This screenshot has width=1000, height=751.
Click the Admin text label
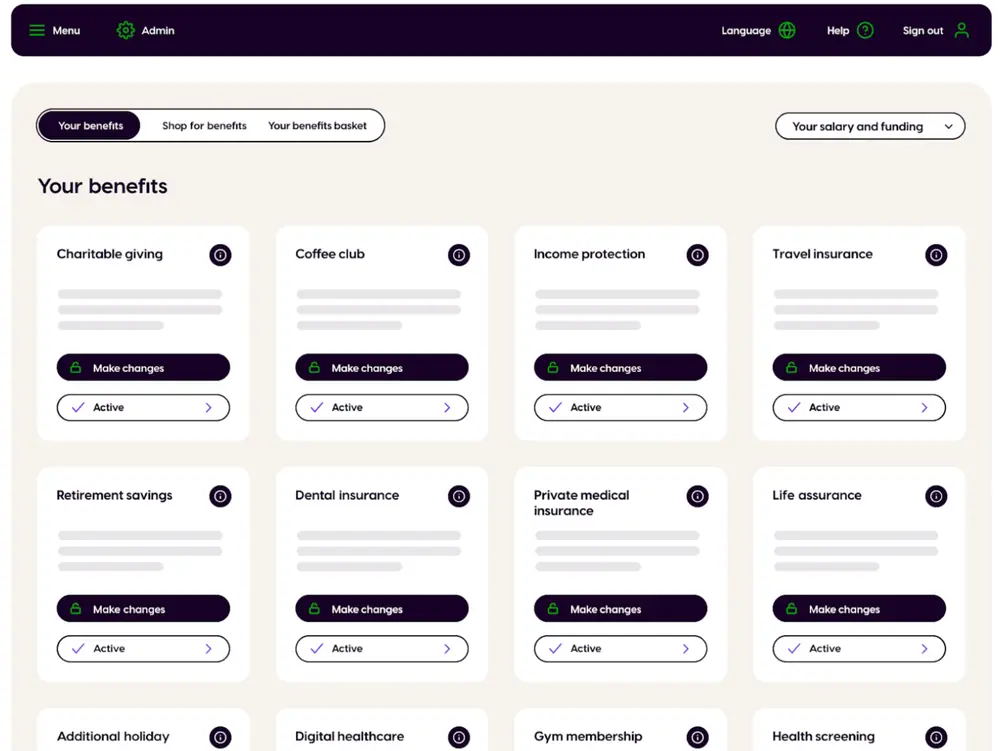[x=158, y=31]
